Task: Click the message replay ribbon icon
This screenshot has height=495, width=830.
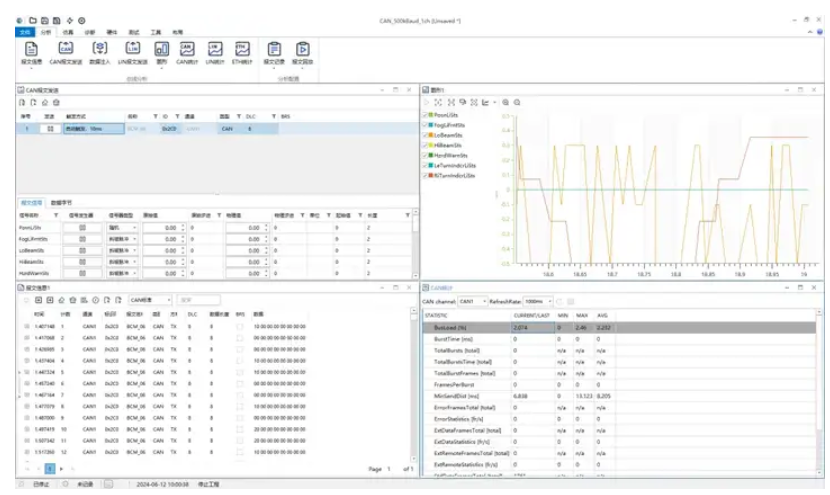Action: click(302, 50)
